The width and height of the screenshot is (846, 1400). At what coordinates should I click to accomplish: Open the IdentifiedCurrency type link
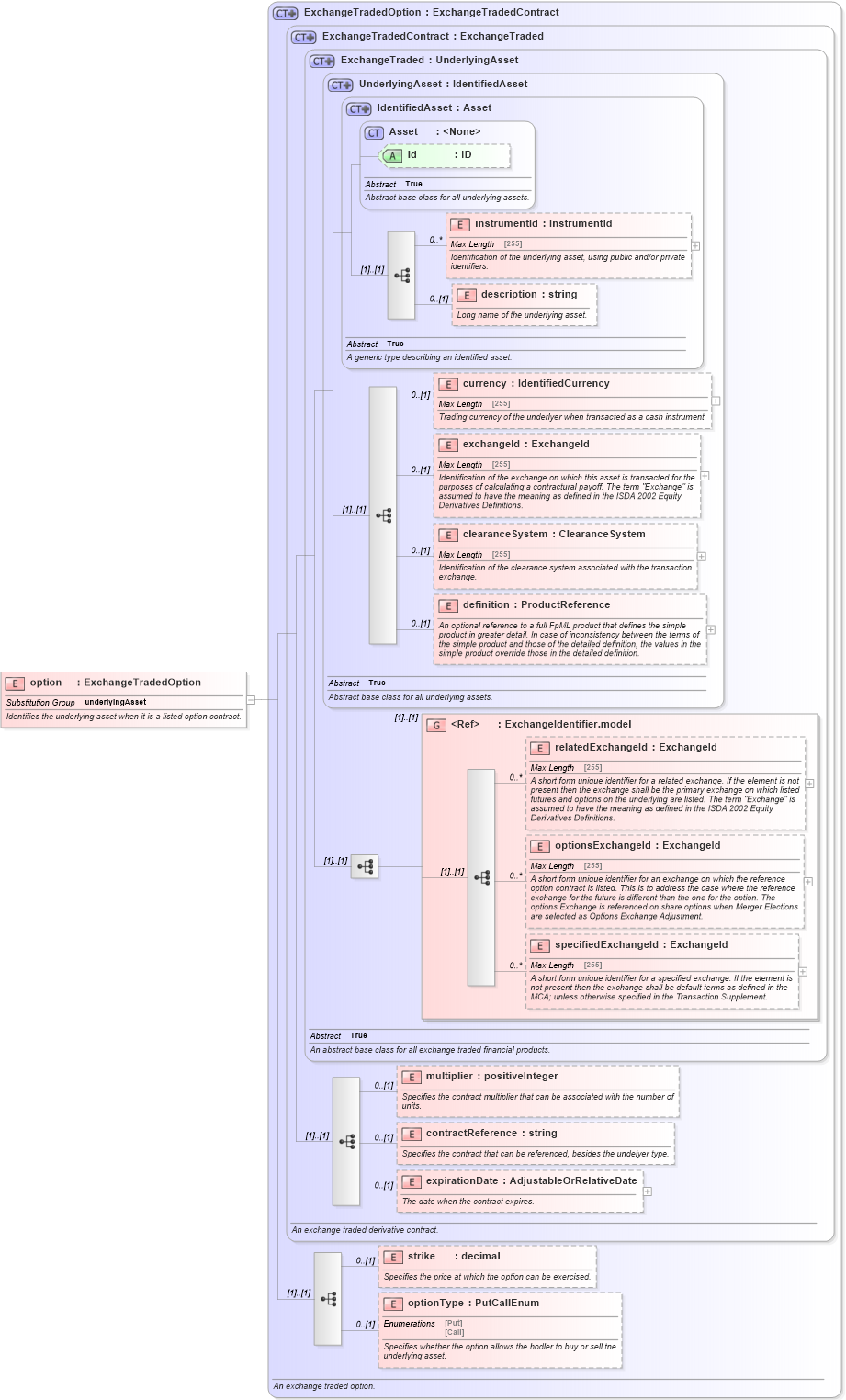(x=564, y=384)
